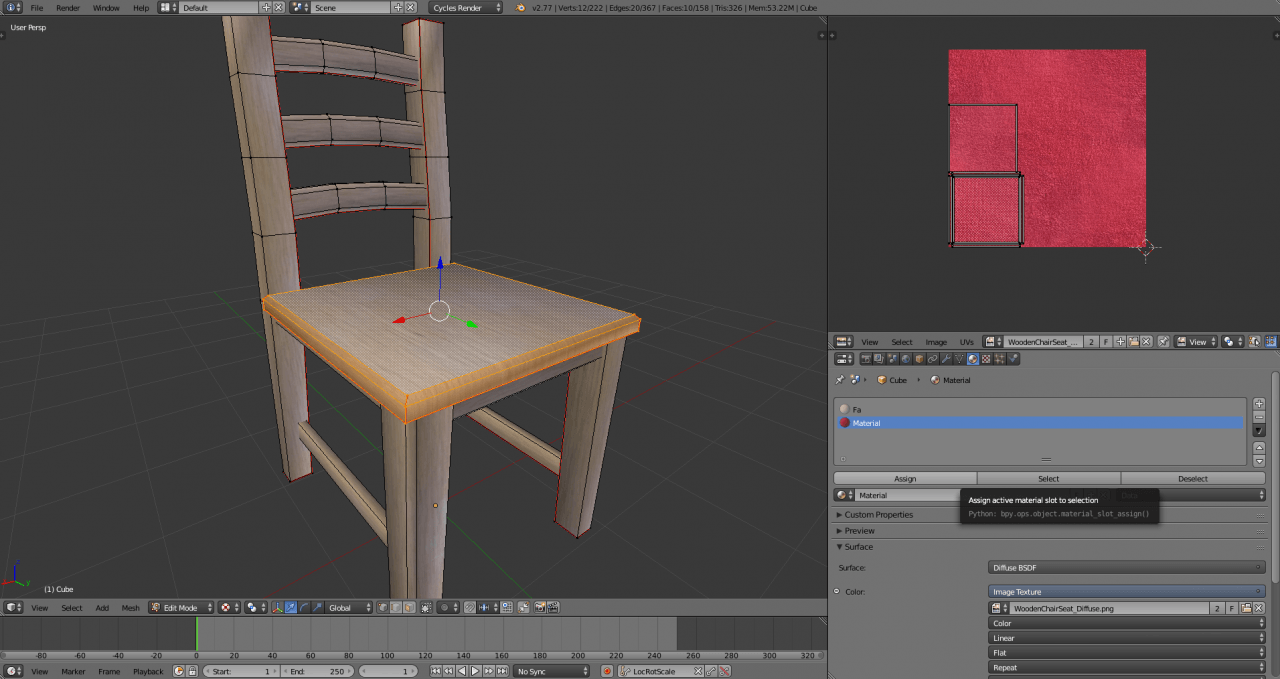Toggle limit selection to visible
Viewport: 1280px width, 679px height.
(x=427, y=607)
